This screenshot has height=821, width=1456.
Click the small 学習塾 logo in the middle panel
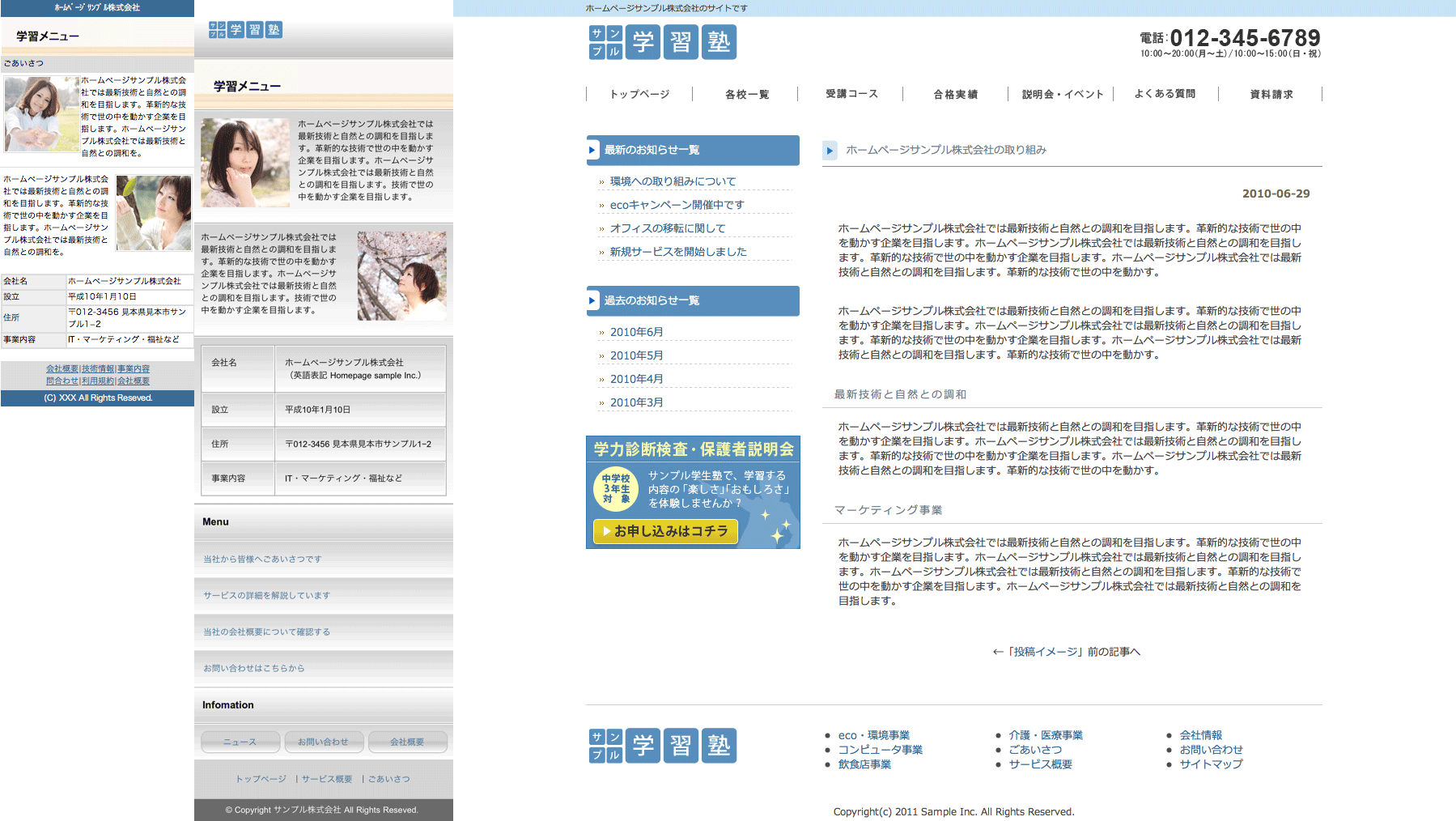point(245,30)
